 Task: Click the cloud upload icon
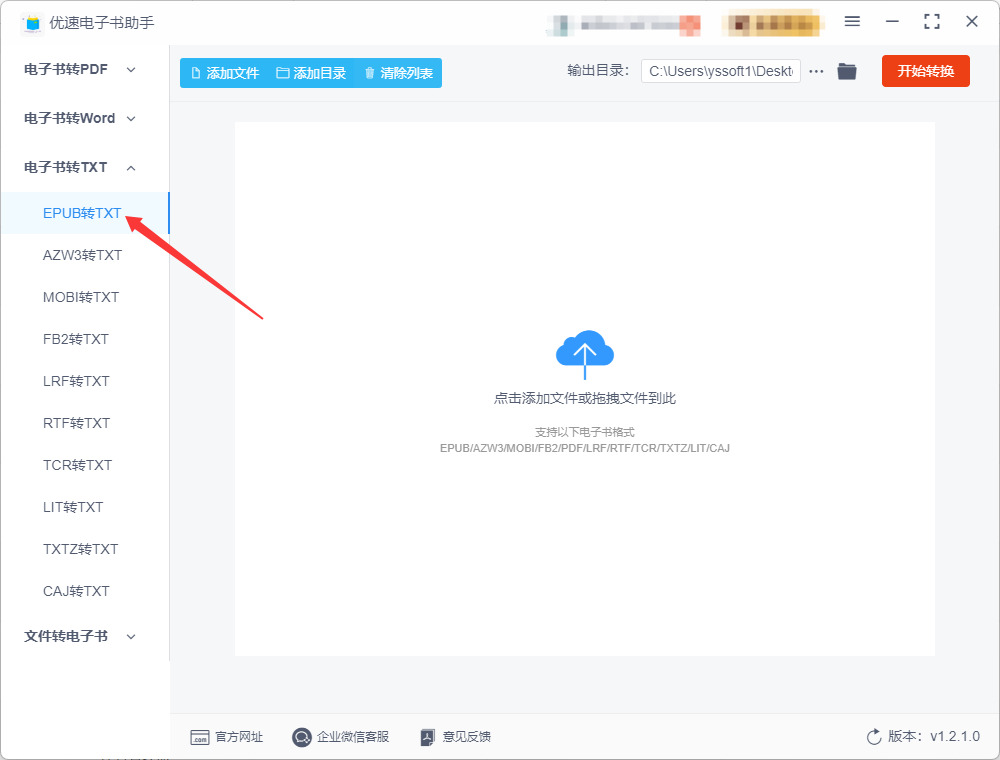[584, 354]
